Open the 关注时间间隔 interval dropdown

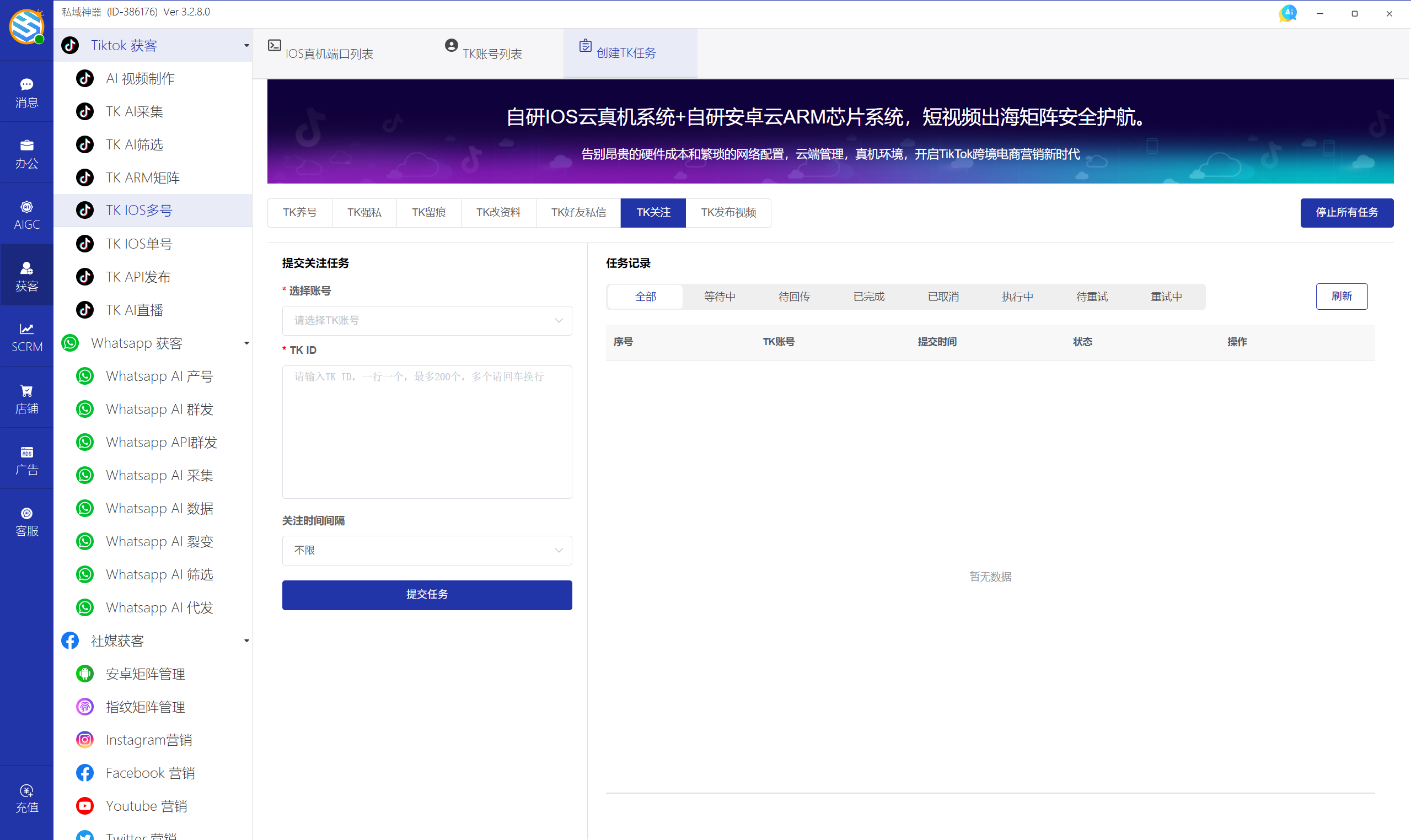[426, 550]
